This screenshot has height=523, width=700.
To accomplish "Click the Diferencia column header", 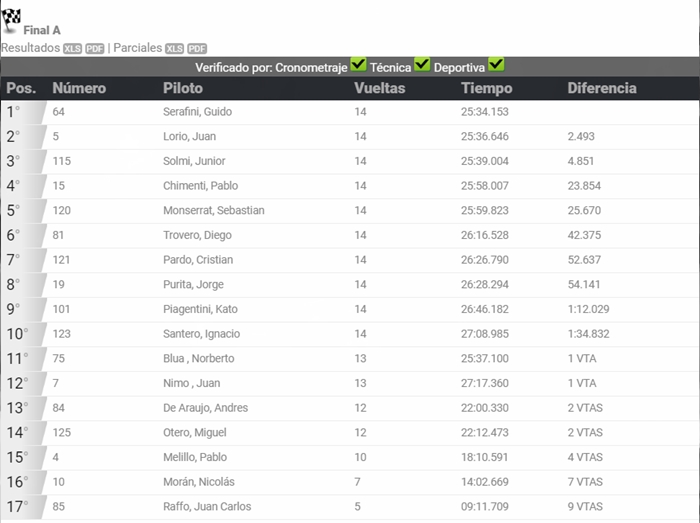I will [602, 88].
